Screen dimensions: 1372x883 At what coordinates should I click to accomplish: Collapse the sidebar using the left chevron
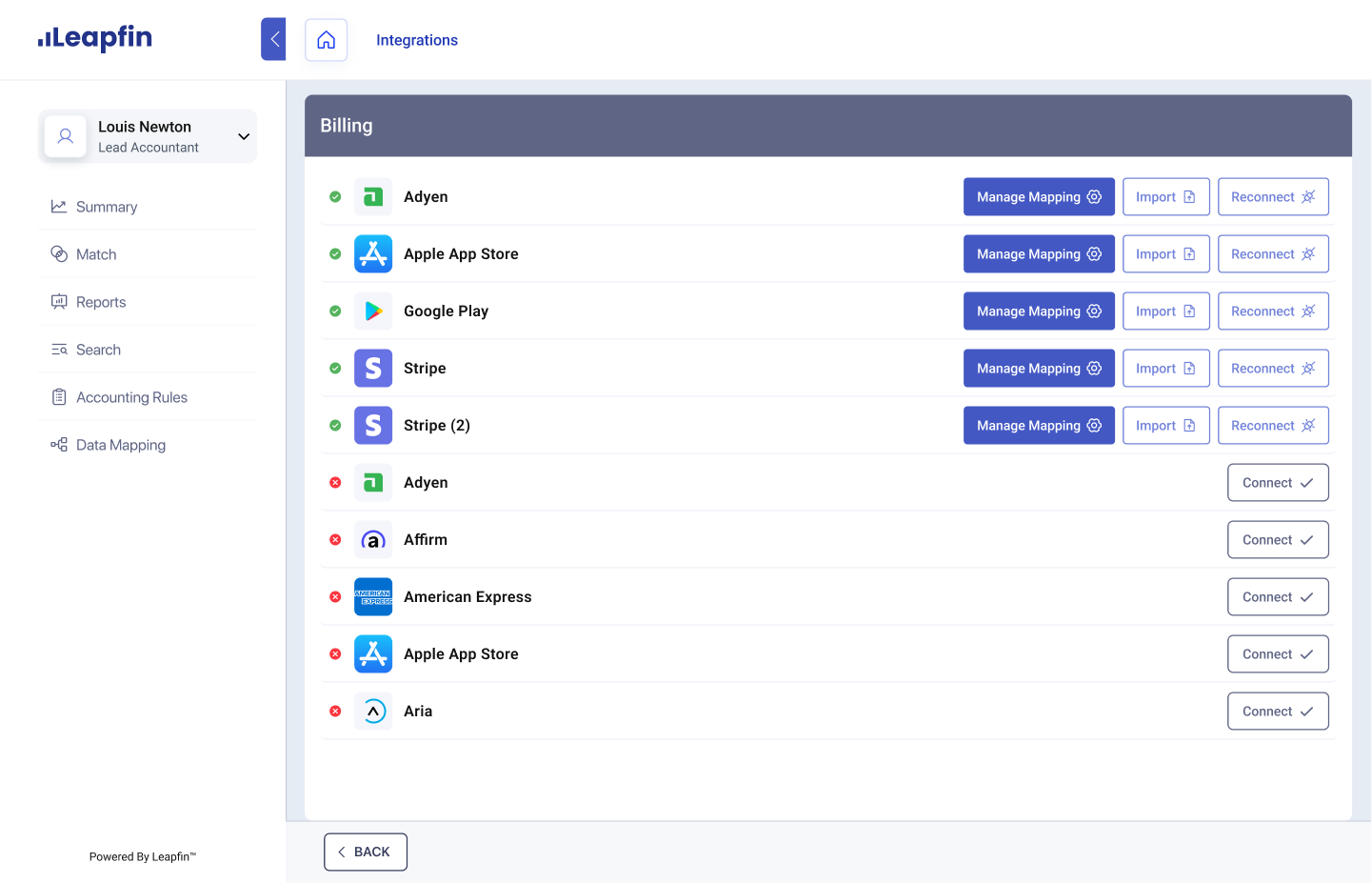(x=273, y=39)
